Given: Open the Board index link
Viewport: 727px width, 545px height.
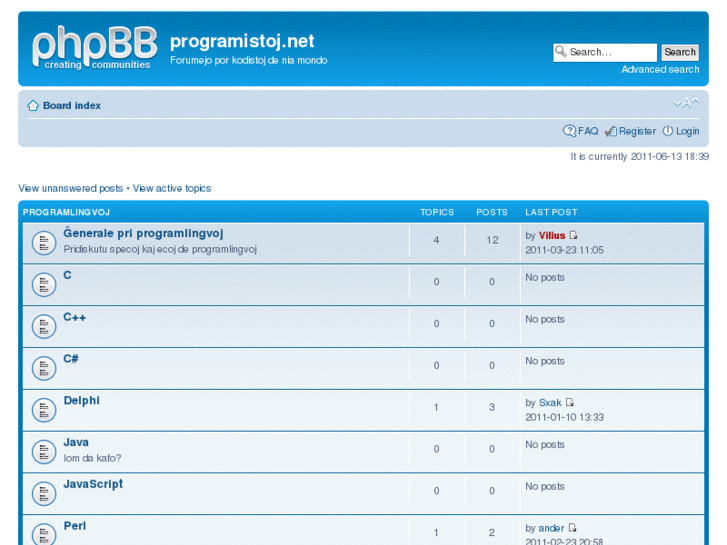Looking at the screenshot, I should click(72, 106).
